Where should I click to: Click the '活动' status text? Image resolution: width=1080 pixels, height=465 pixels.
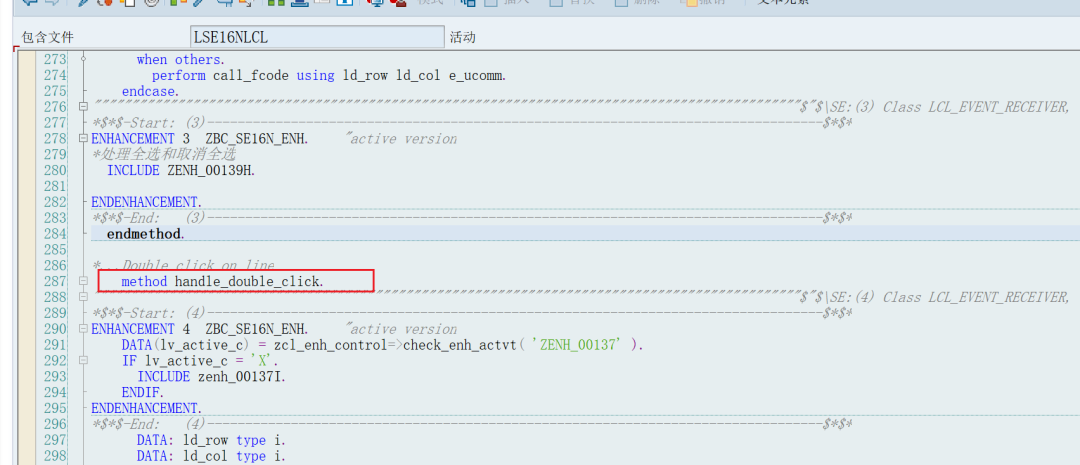pos(462,37)
